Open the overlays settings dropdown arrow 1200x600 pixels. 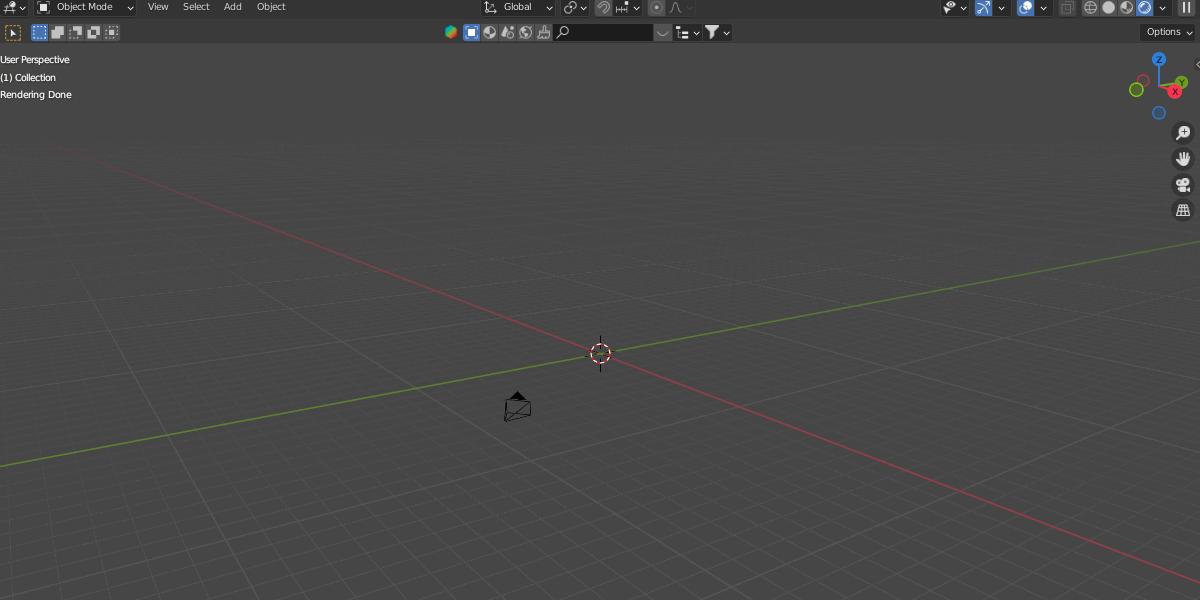point(1044,7)
